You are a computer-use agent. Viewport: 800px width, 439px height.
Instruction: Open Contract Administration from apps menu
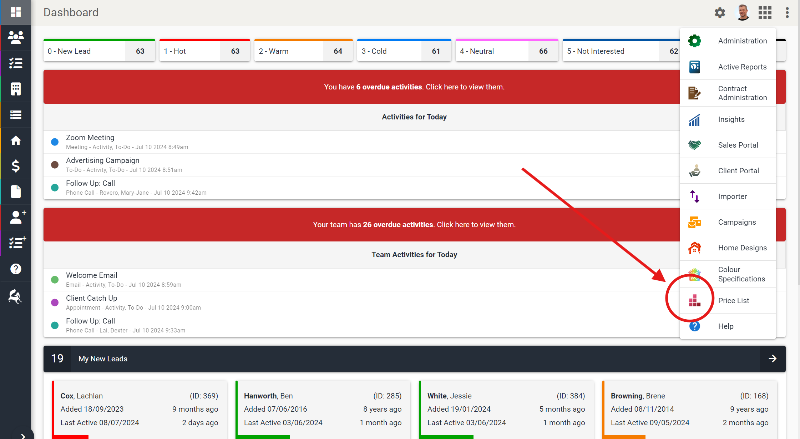(x=728, y=93)
